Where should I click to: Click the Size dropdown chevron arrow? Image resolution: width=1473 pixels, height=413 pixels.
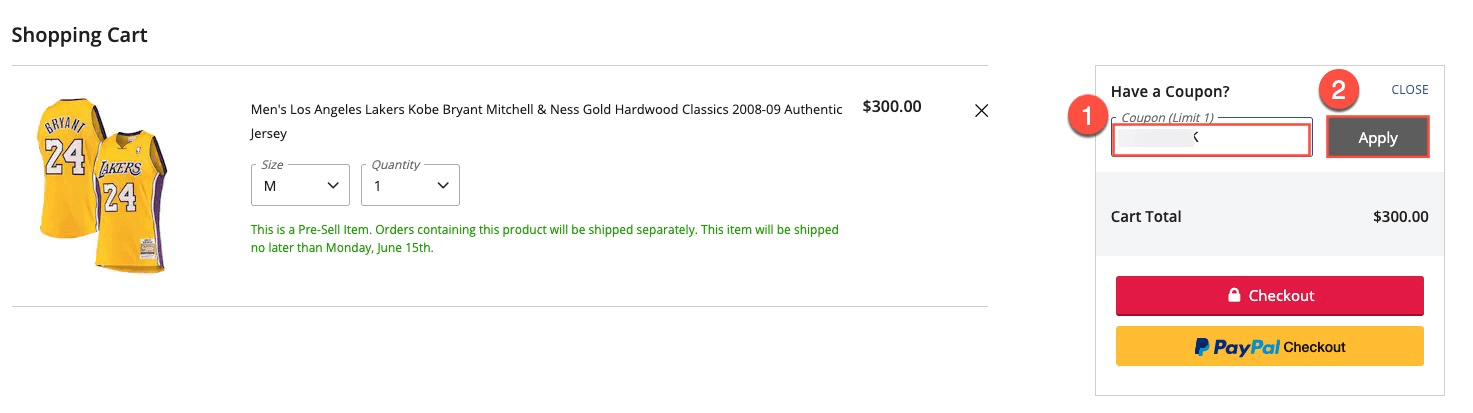point(333,186)
